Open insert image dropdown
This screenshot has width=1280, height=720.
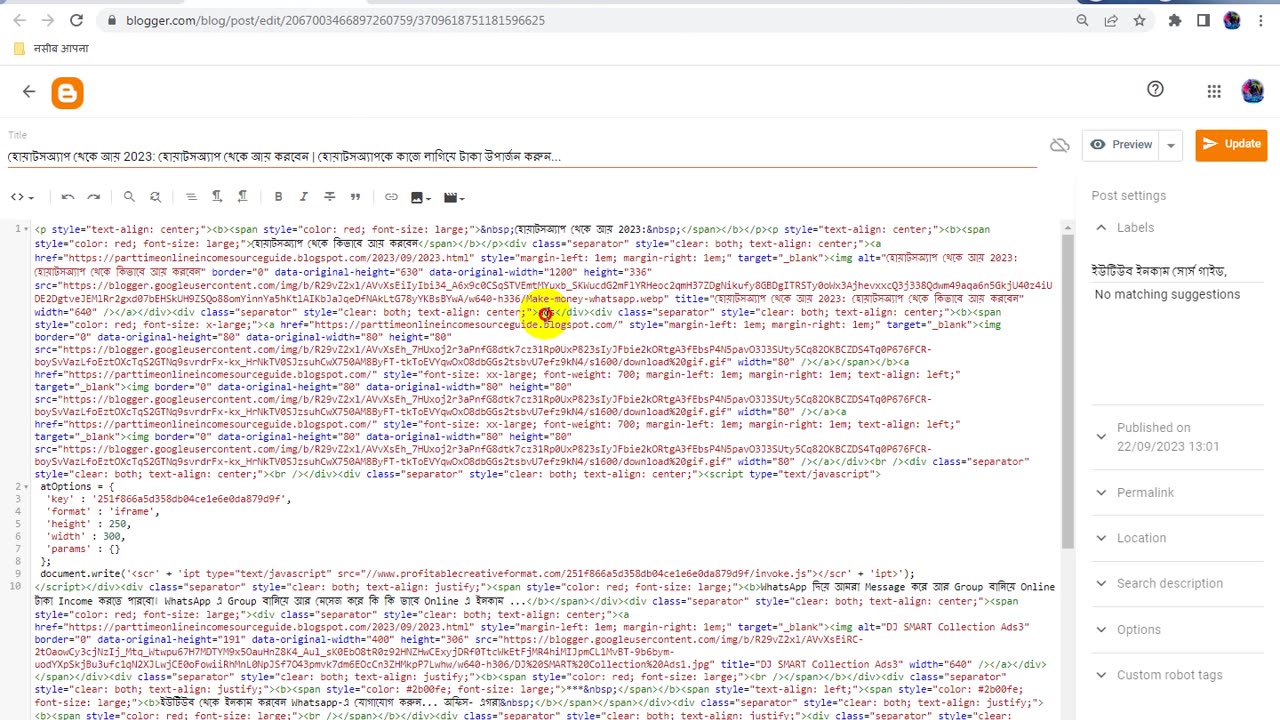422,197
